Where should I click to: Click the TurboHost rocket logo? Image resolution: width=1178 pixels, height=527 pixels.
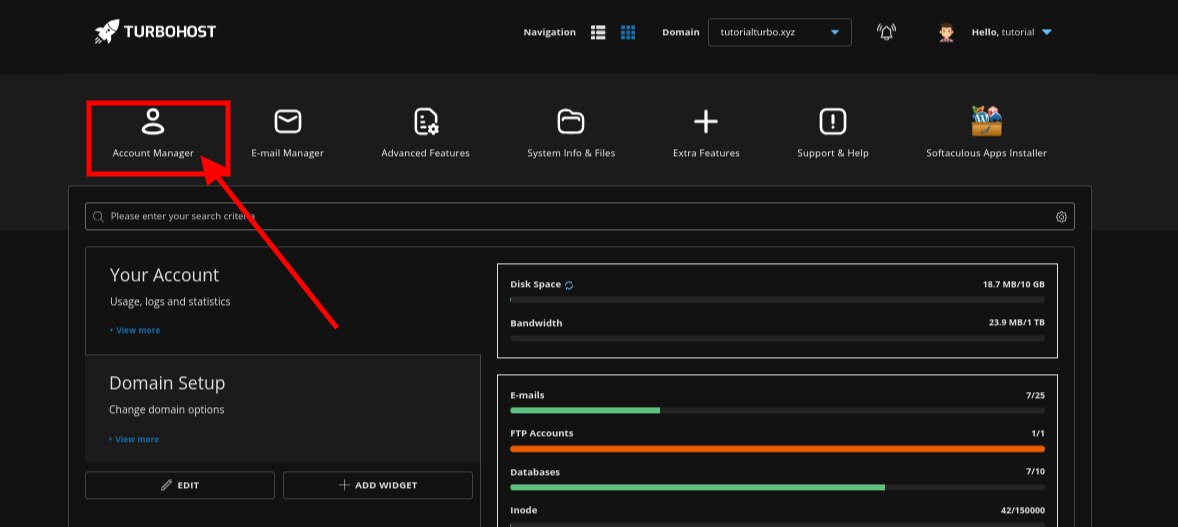(107, 32)
